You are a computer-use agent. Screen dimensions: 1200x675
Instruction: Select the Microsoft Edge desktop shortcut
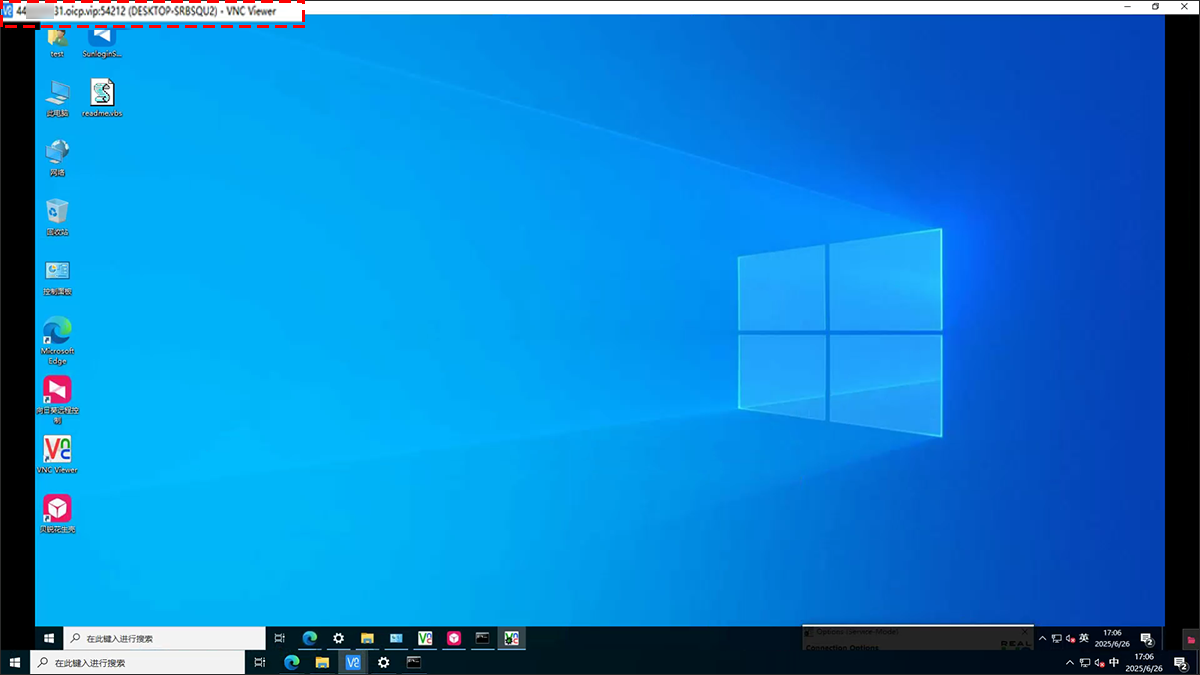coord(57,332)
